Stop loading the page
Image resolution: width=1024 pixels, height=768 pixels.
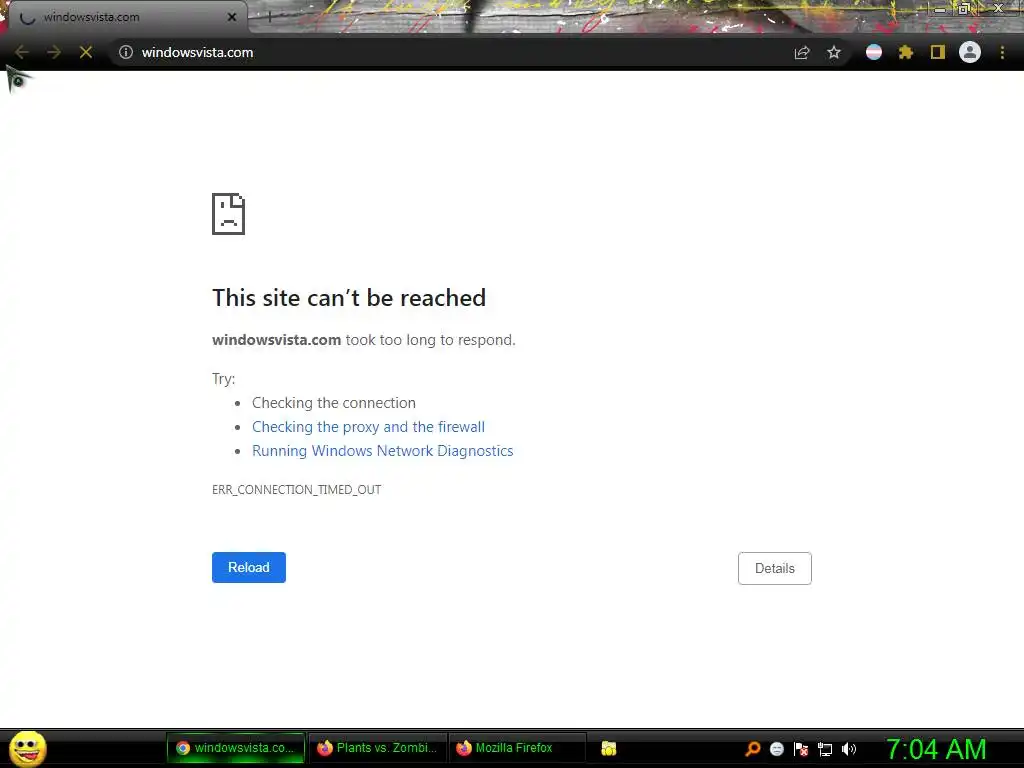86,52
